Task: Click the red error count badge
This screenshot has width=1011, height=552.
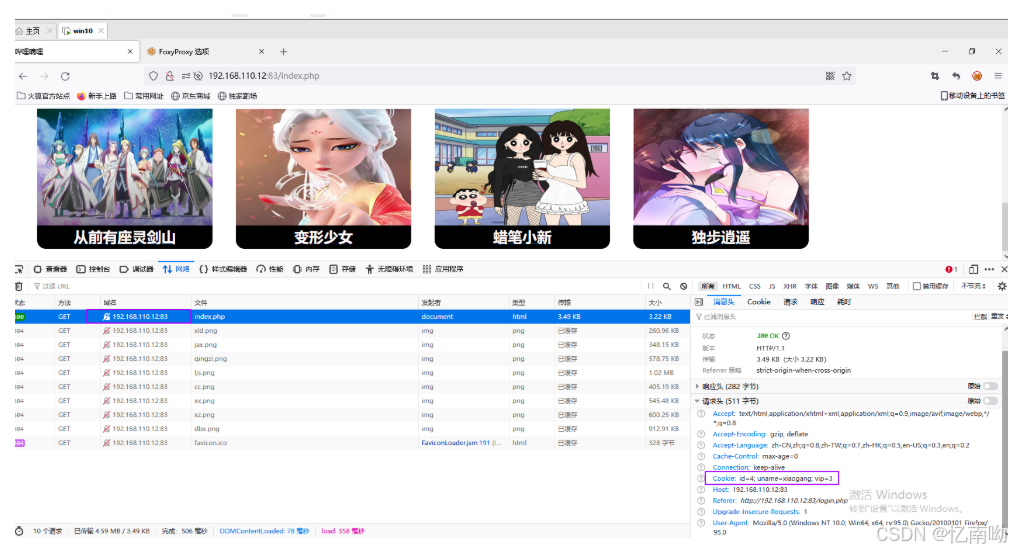Action: [x=951, y=269]
